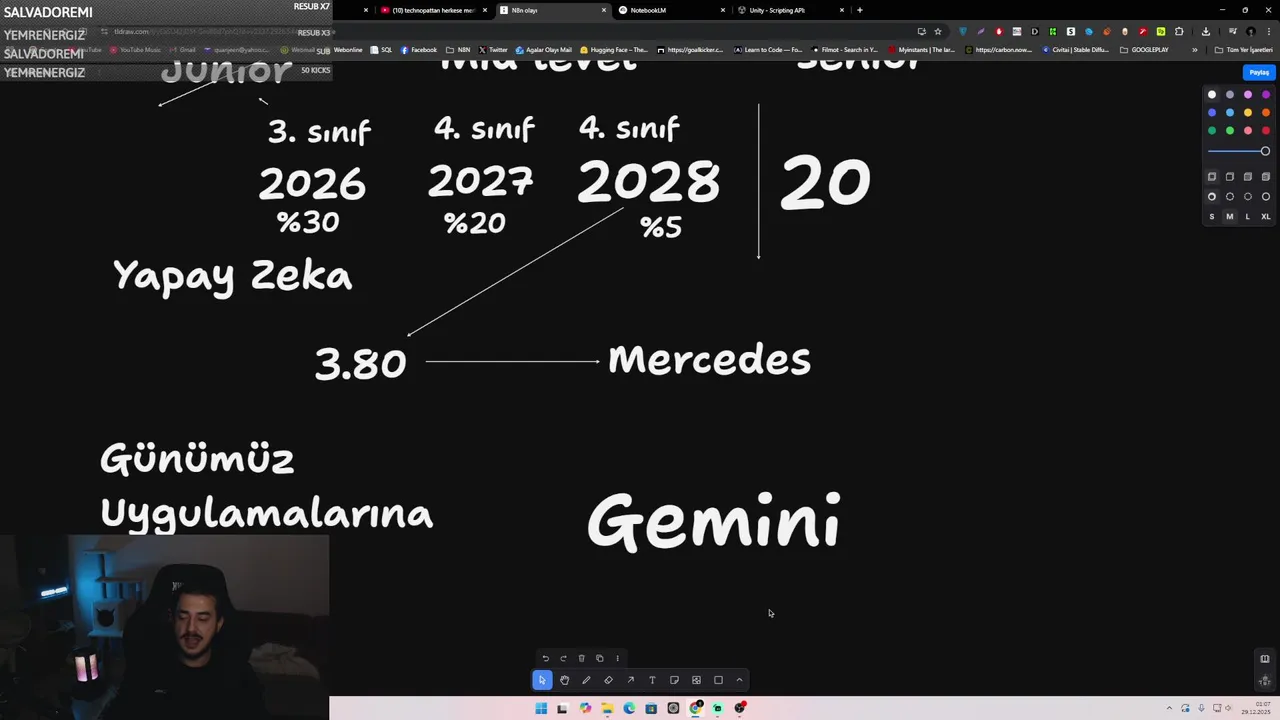Click the Mercedes text on canvas
Screen dimensions: 1280x720
[709, 360]
